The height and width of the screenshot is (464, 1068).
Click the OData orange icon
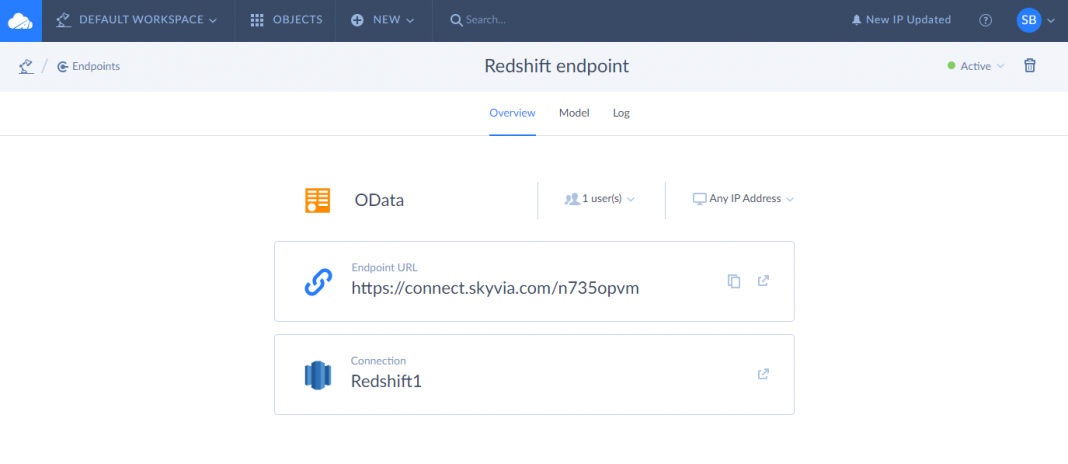(317, 200)
